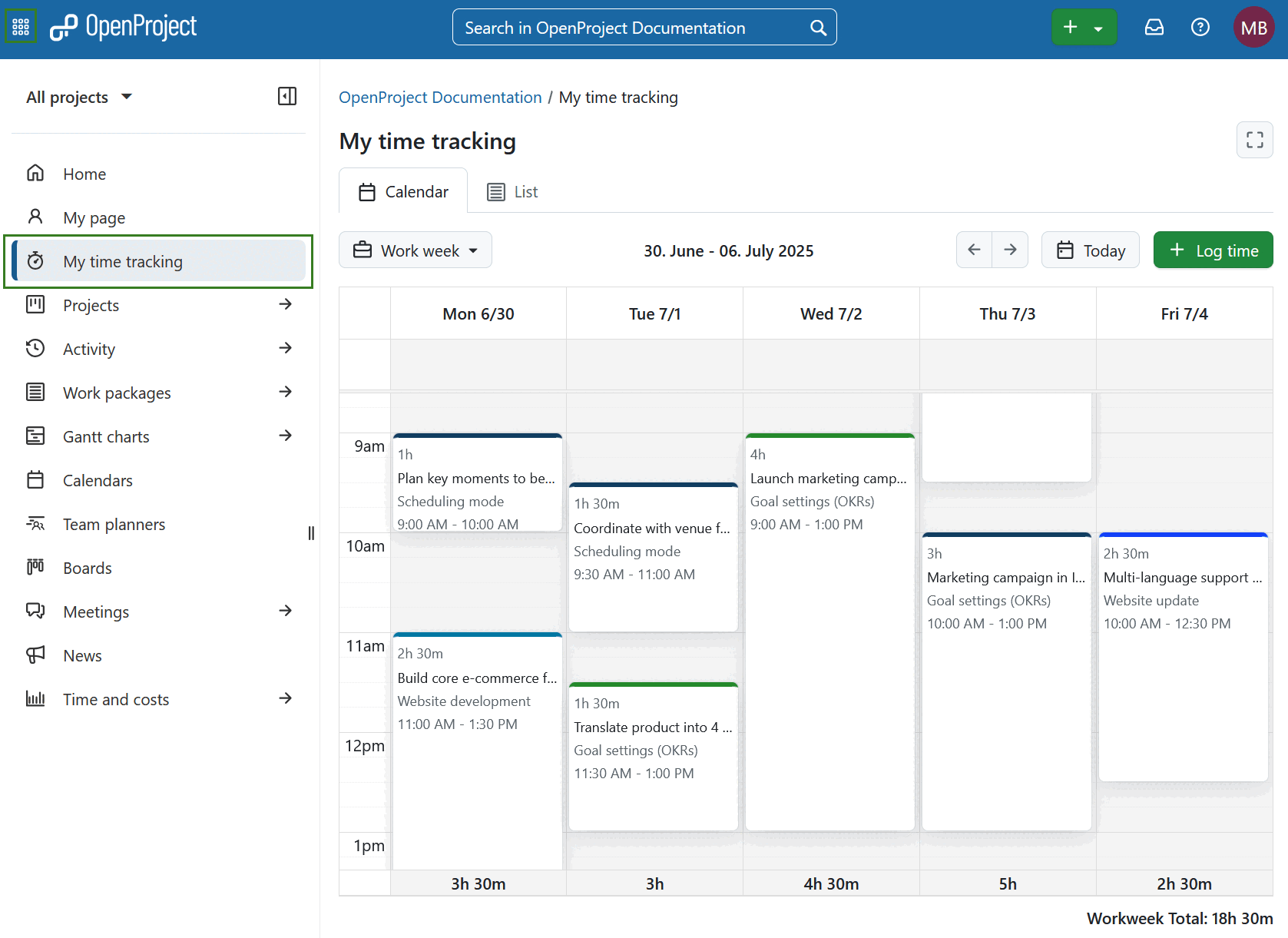Open the green quick-add dropdown arrow
1288x938 pixels.
[1100, 26]
